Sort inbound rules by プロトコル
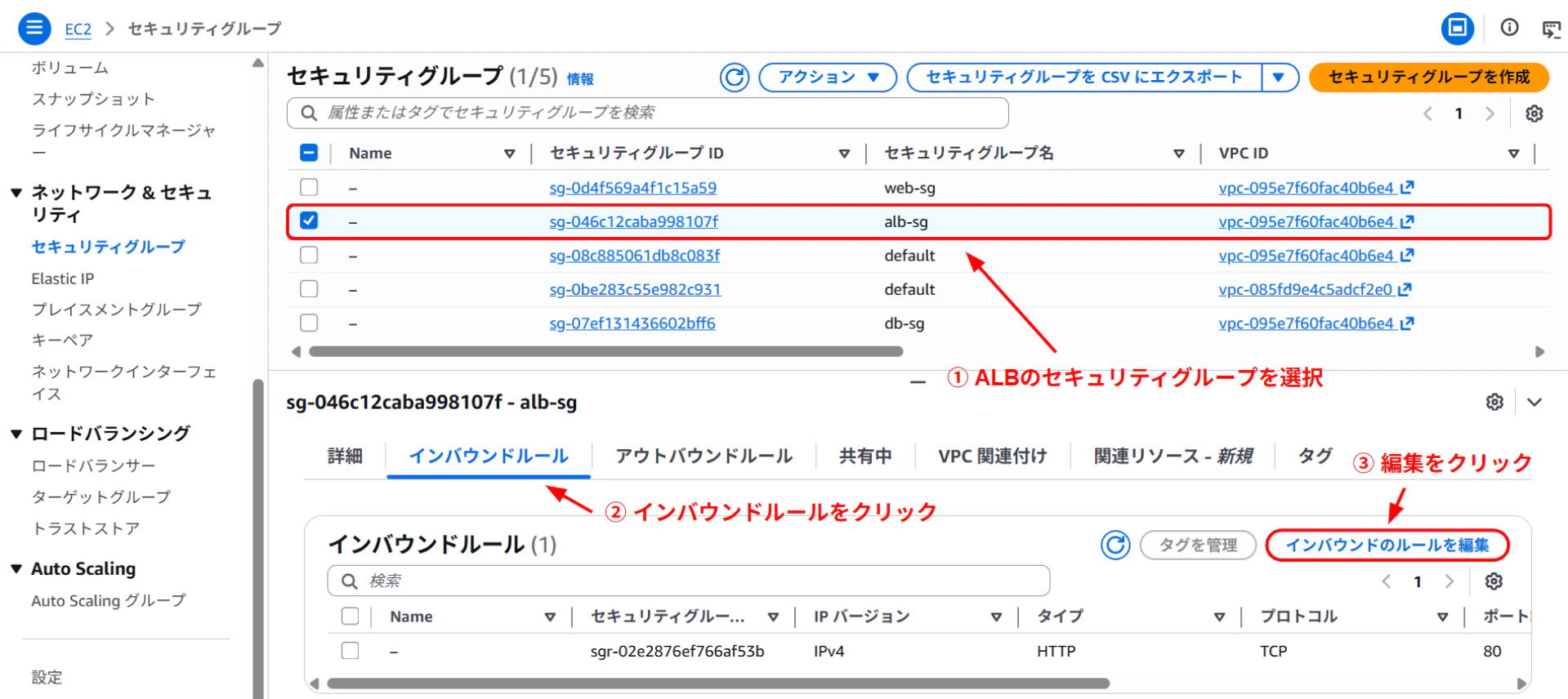This screenshot has height=699, width=1568. (1442, 617)
